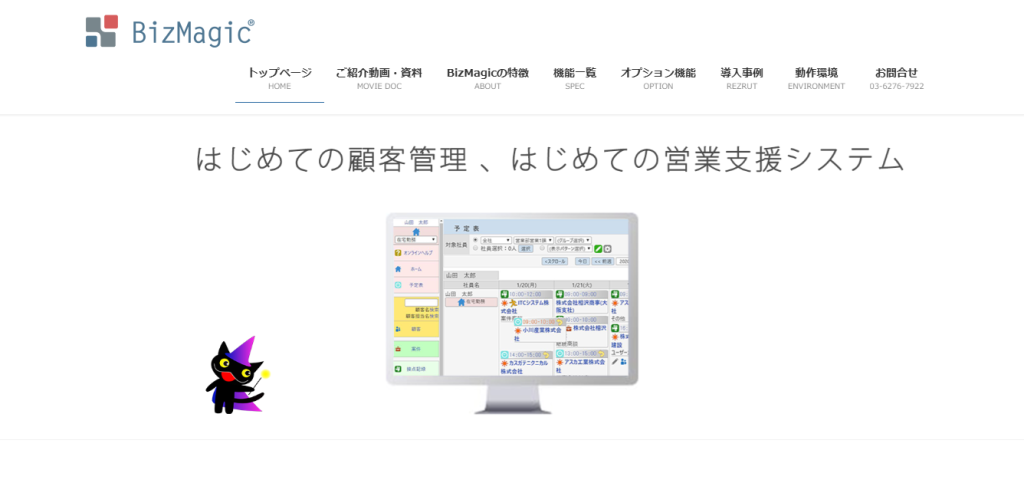The image size is (1024, 483).
Task: Open the 機能一覧 SPEC menu item
Action: pos(575,78)
